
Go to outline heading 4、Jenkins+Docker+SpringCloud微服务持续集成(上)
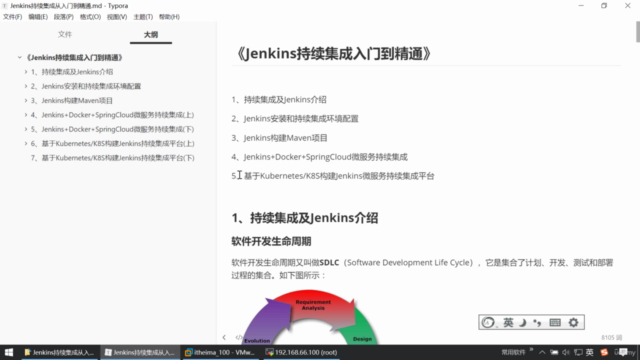click(x=112, y=115)
